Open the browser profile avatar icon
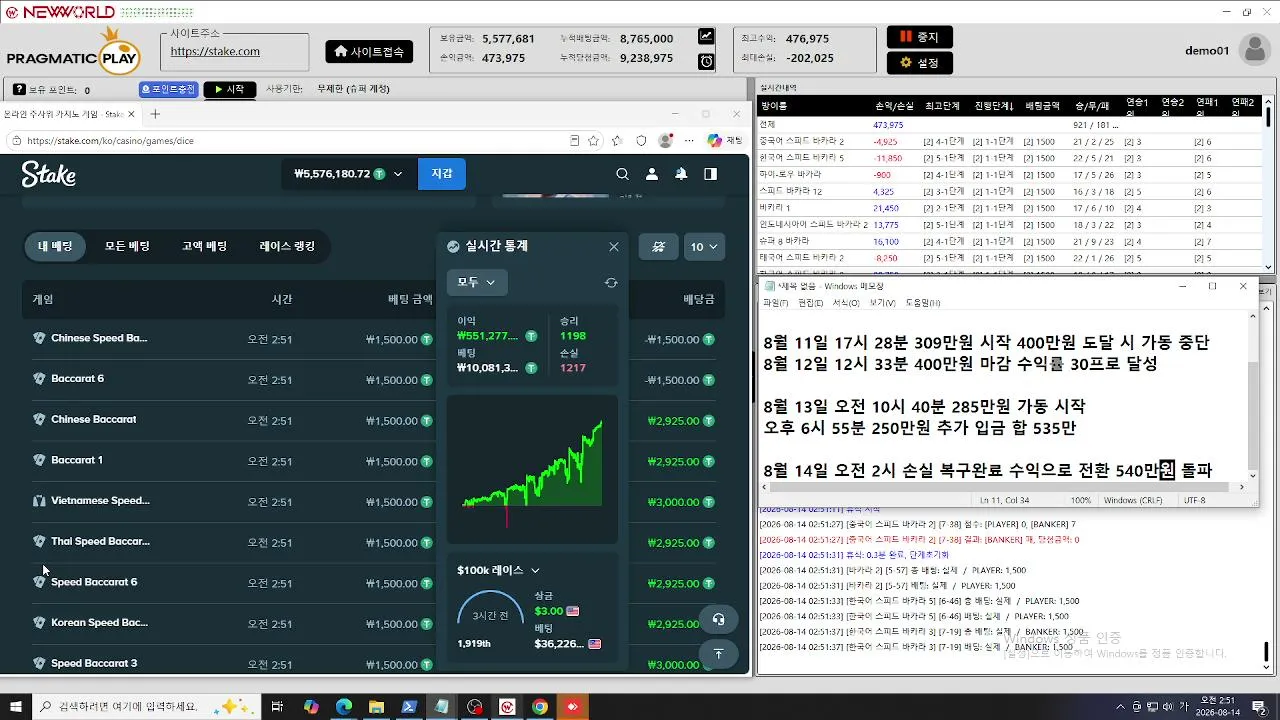The height and width of the screenshot is (720, 1280). point(665,141)
